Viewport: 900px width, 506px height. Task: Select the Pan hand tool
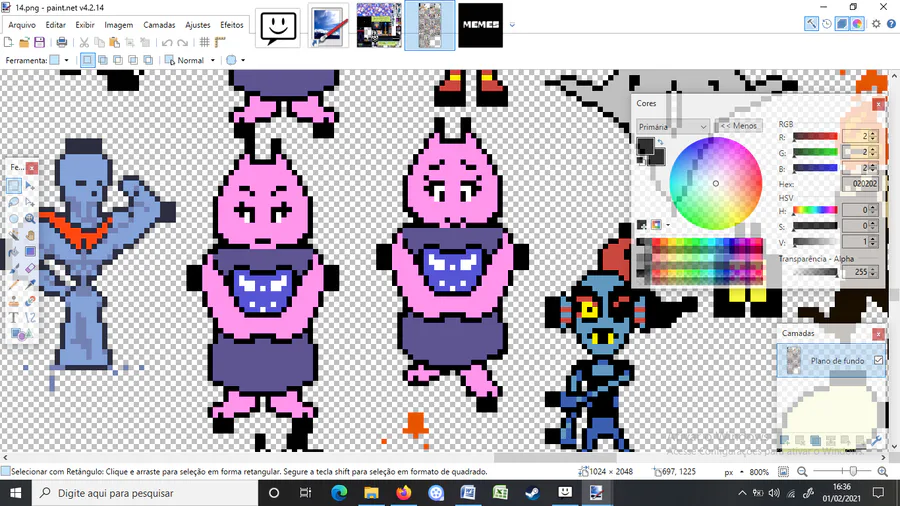(x=30, y=235)
